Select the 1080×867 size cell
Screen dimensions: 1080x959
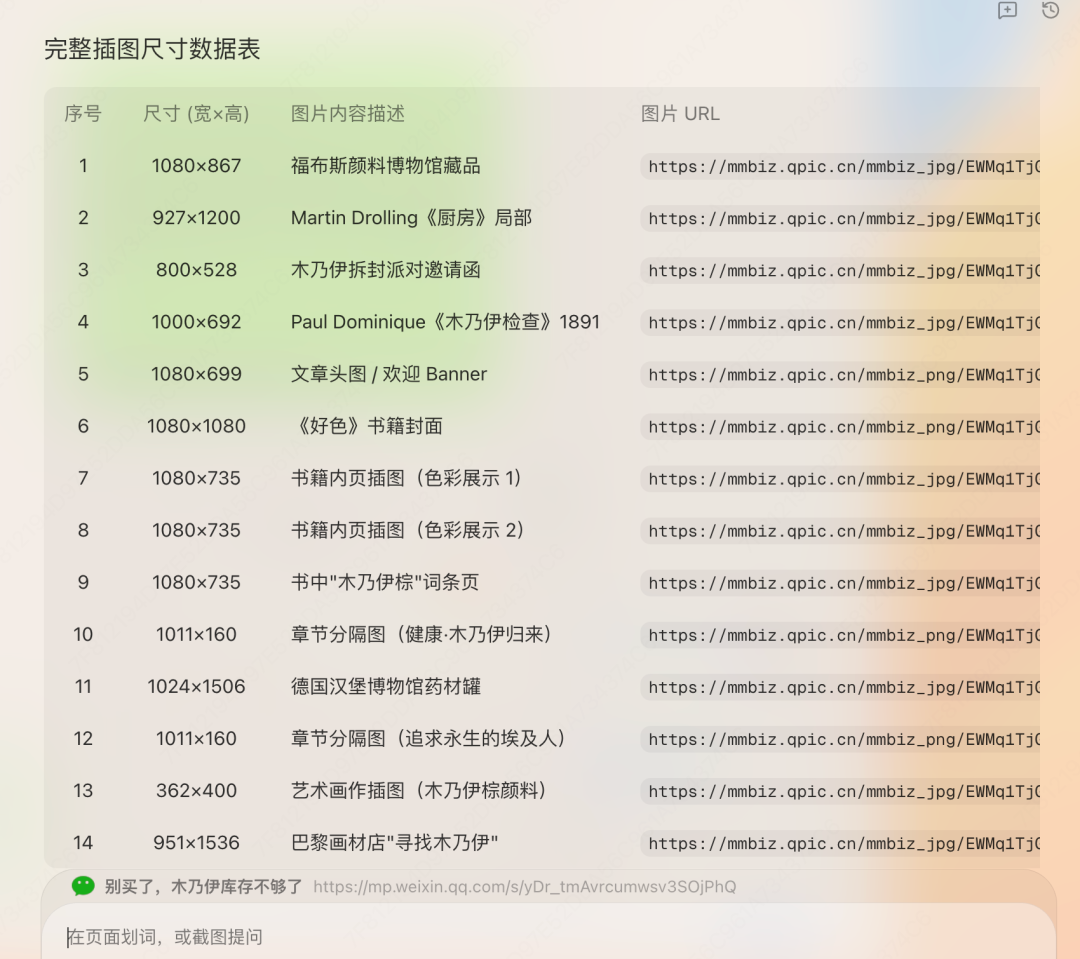[x=196, y=166]
